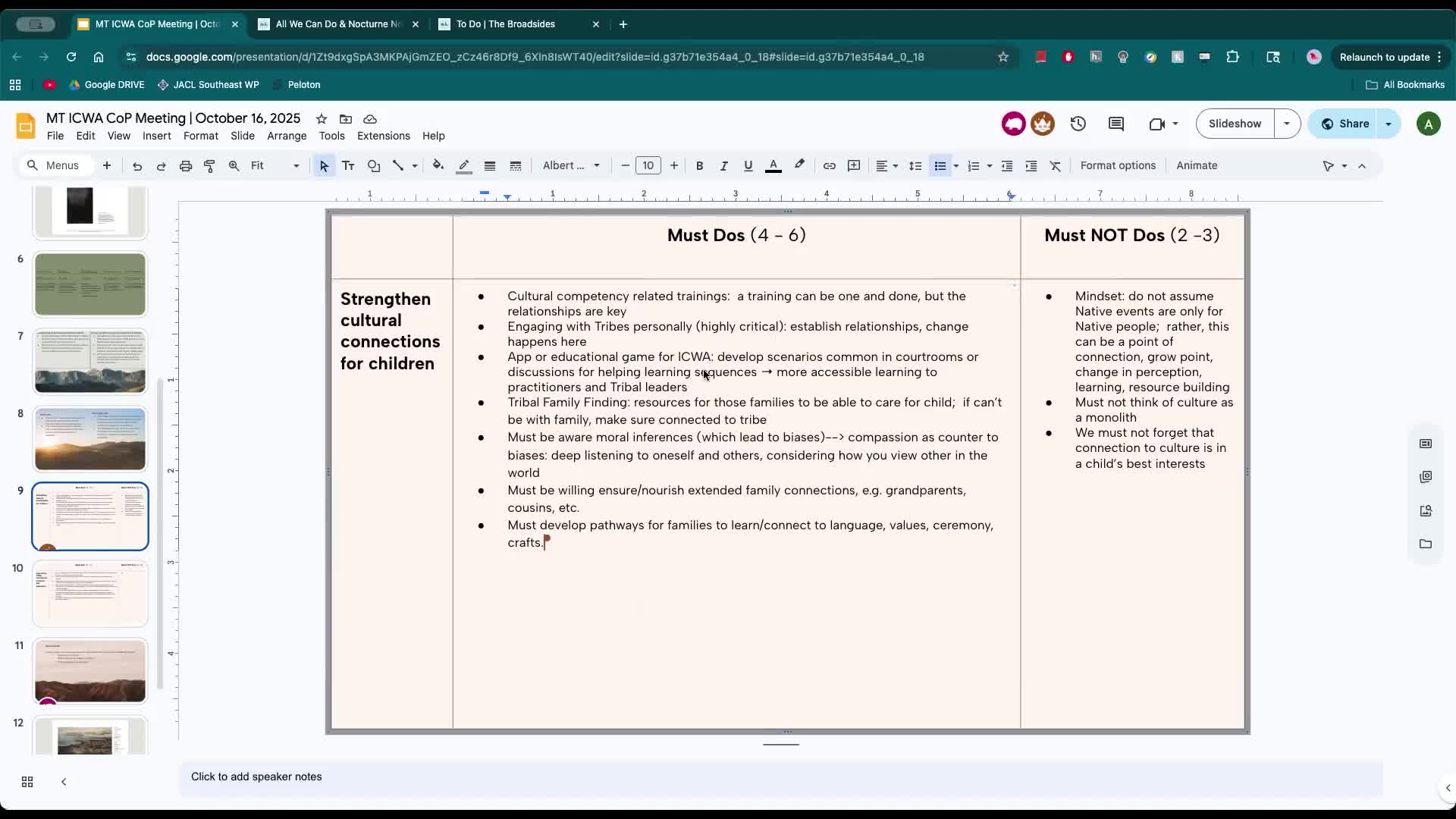
Task: Open the Fit zoom level dropdown
Action: [275, 165]
